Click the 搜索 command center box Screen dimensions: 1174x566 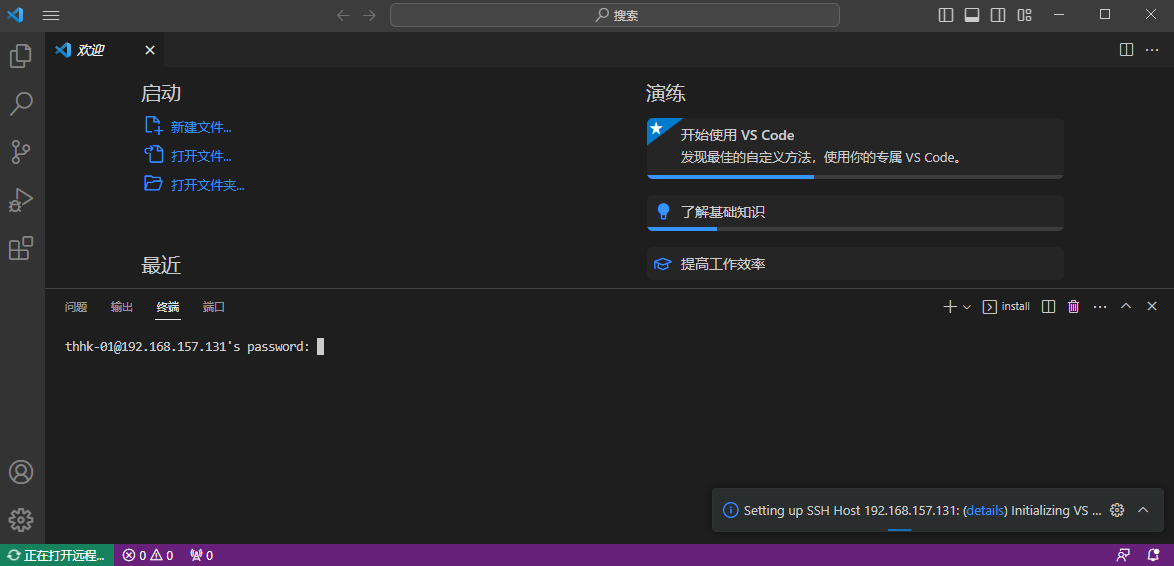pos(615,15)
